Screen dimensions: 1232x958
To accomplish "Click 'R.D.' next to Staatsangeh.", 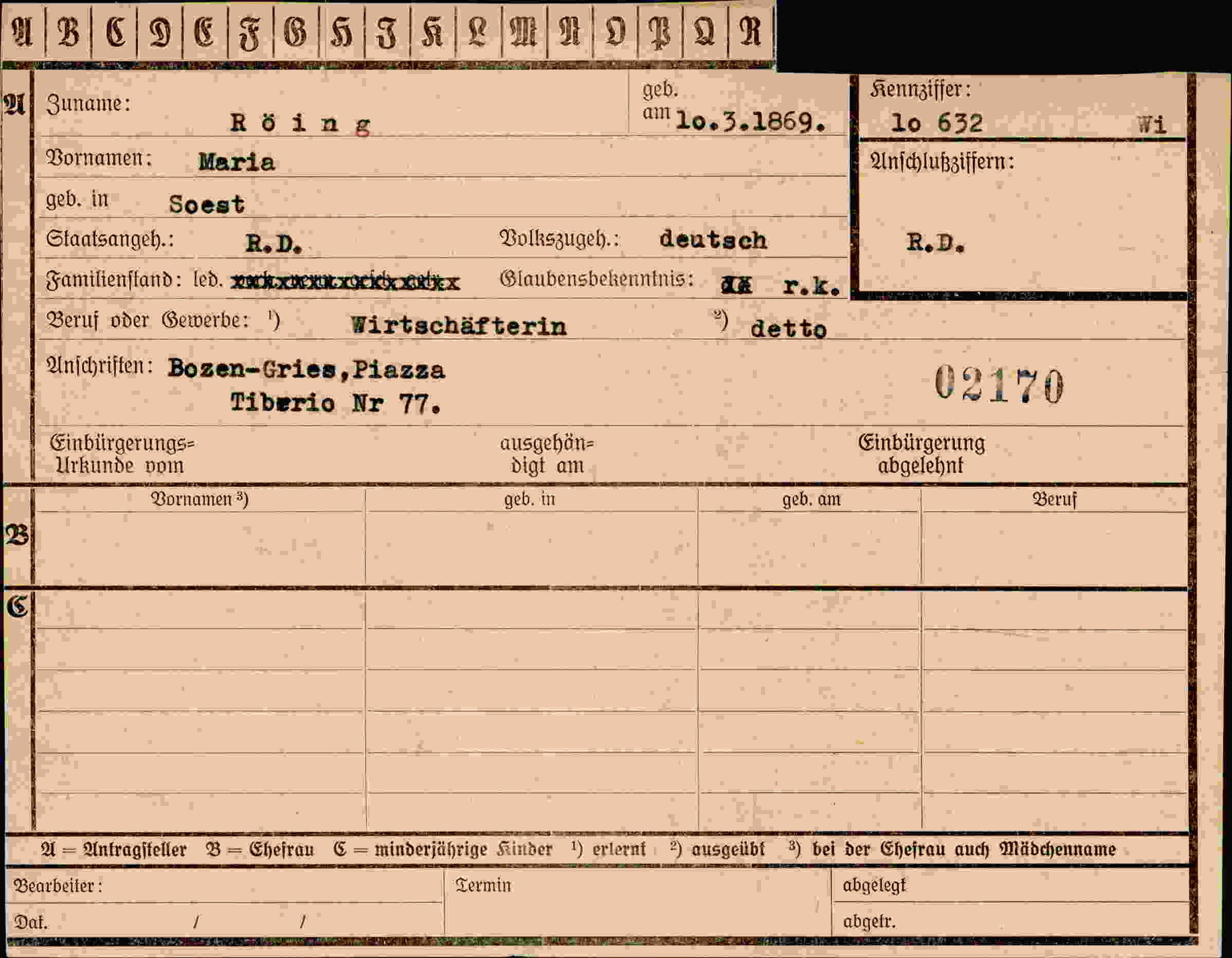I will [x=274, y=244].
